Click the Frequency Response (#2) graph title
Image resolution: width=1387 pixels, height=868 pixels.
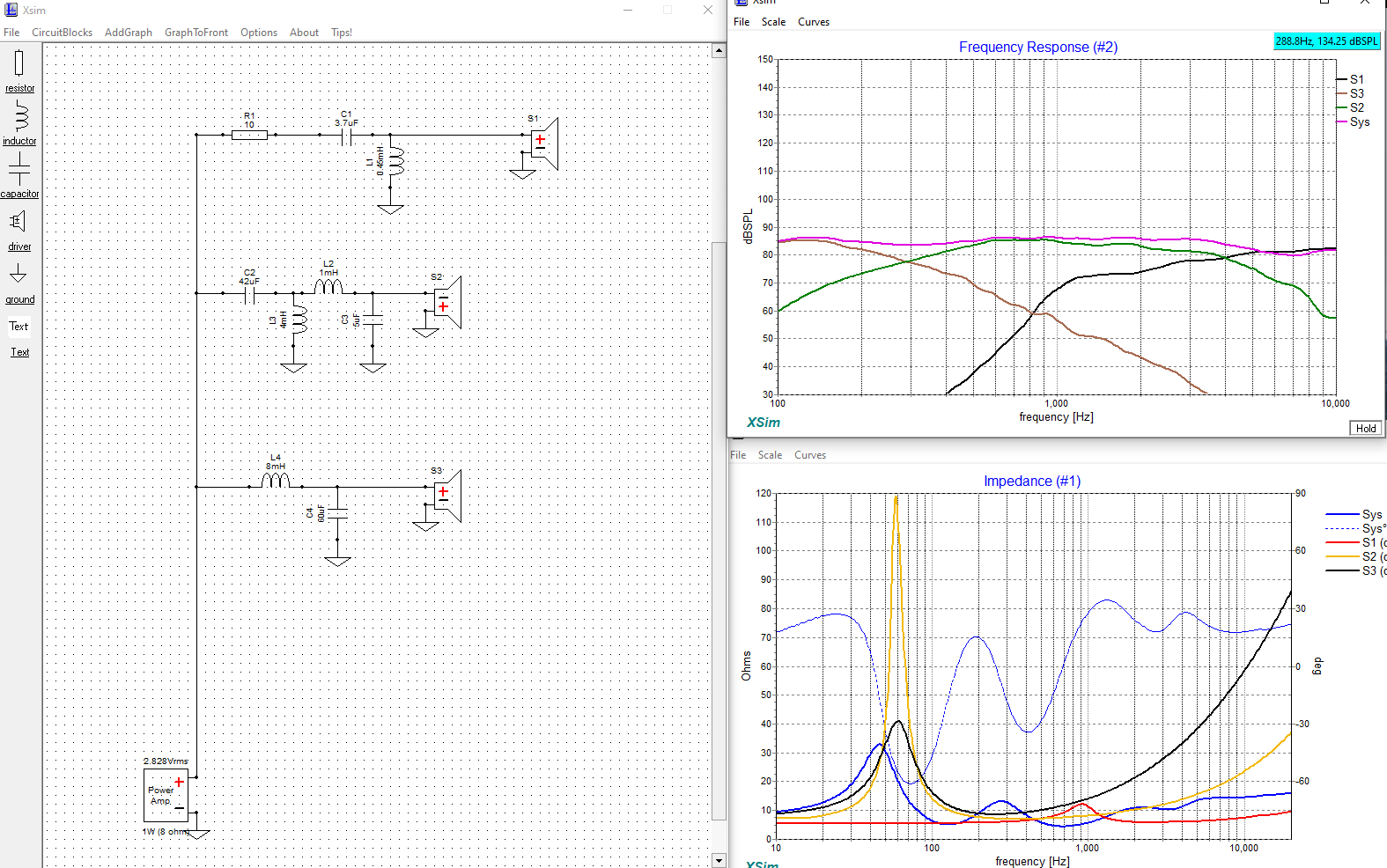(x=1038, y=48)
